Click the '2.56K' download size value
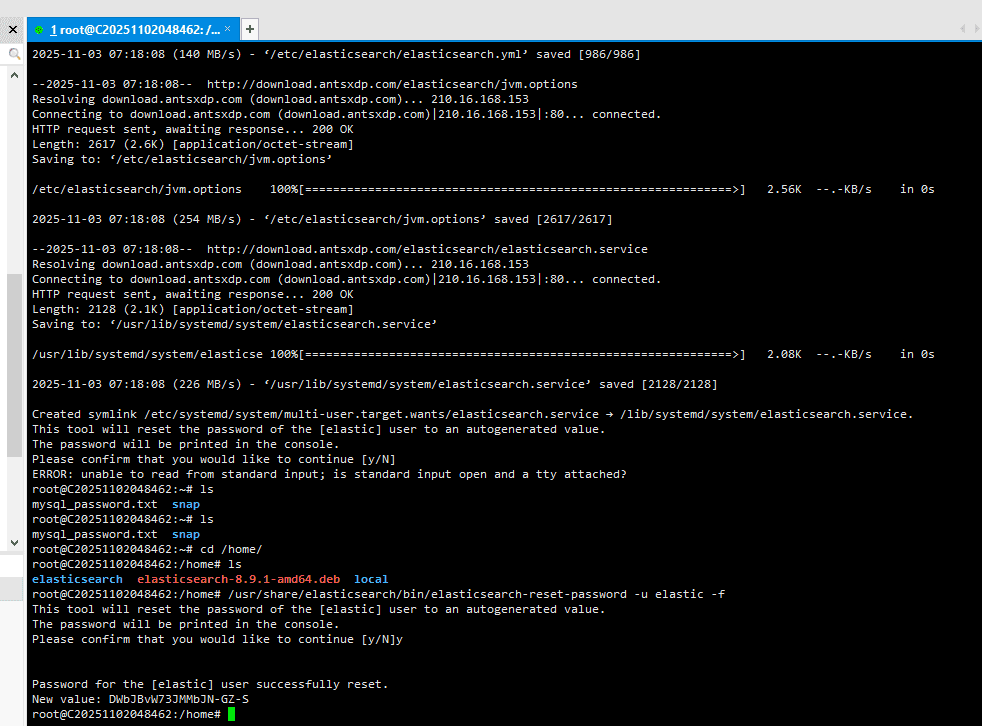The height and width of the screenshot is (726, 982). tap(784, 189)
